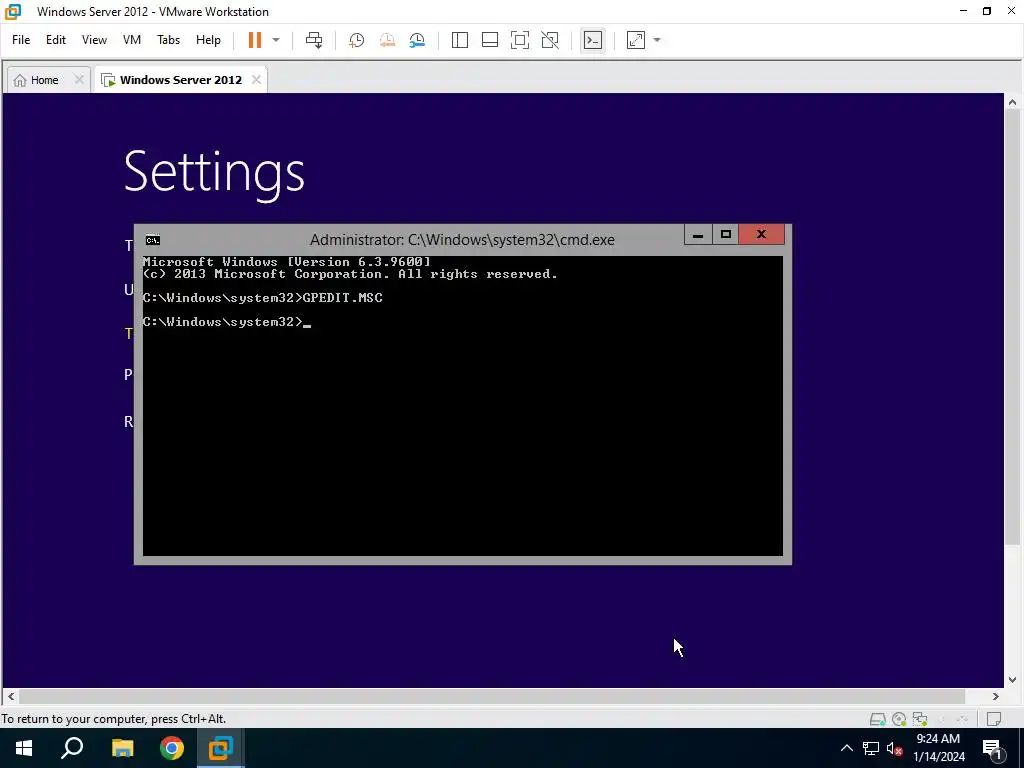This screenshot has width=1024, height=768.
Task: Click the vertical scrollbar thumb of the VM view
Action: tap(1012, 327)
